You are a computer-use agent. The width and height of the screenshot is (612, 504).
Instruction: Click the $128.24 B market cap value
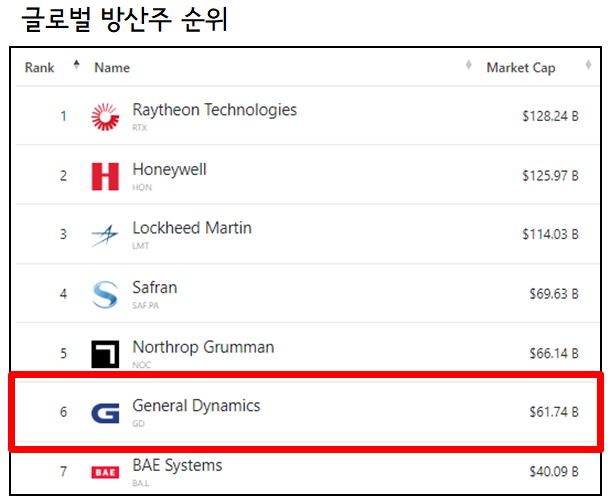coord(550,116)
